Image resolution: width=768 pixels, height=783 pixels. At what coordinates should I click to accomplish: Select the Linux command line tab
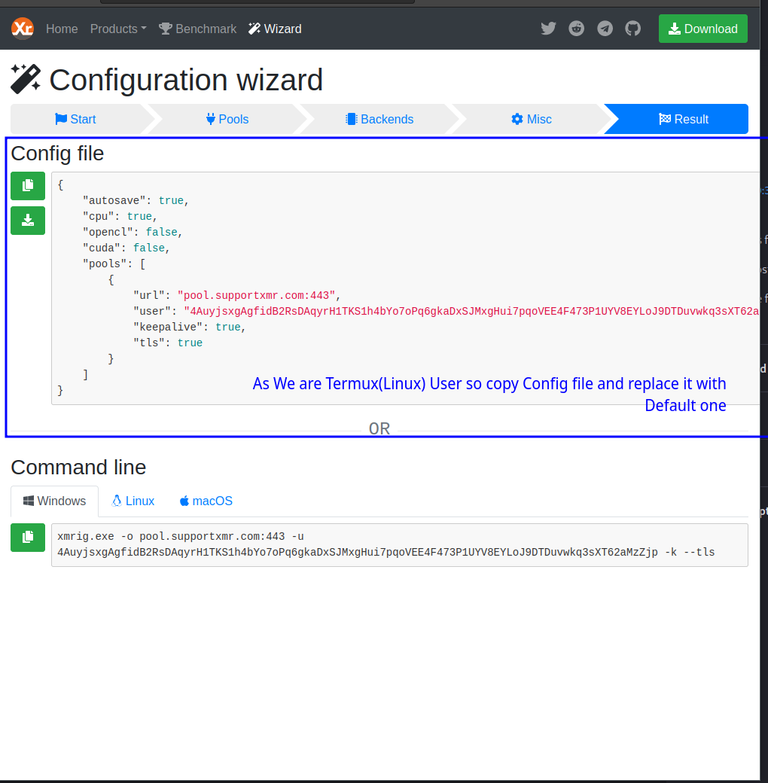click(x=133, y=500)
